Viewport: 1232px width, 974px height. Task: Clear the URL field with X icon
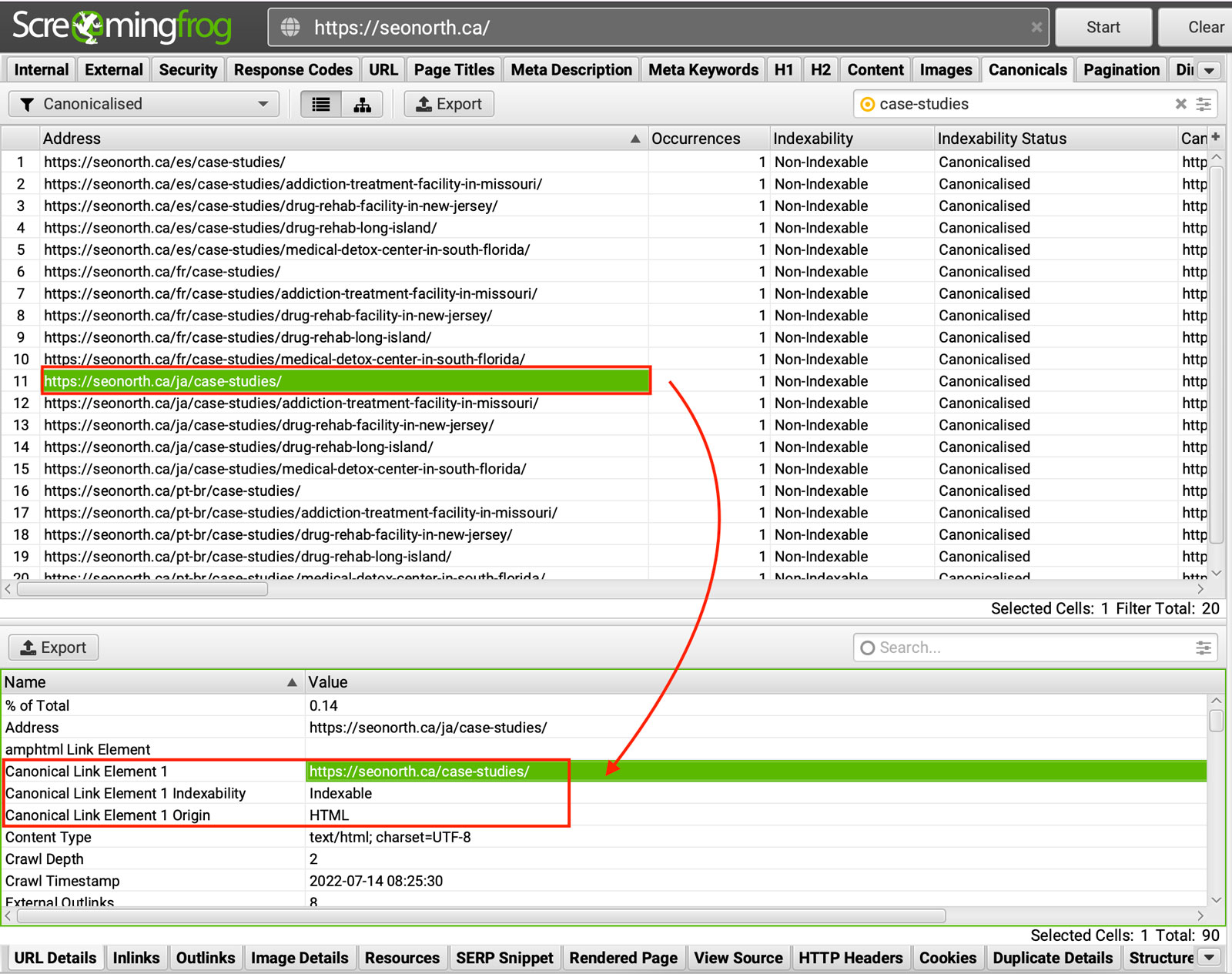pyautogui.click(x=1036, y=28)
